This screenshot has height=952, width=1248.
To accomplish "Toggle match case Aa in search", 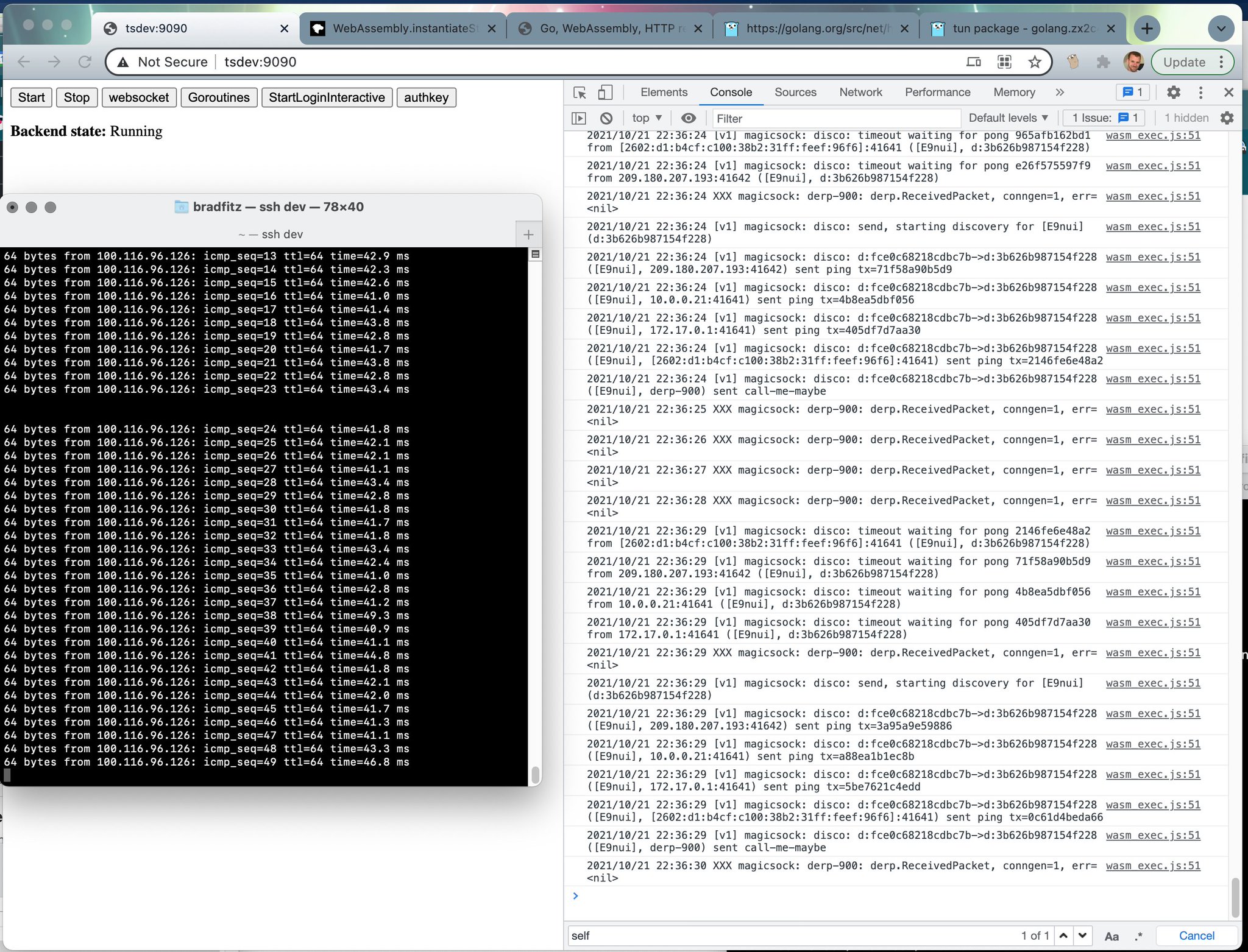I will pos(1111,936).
